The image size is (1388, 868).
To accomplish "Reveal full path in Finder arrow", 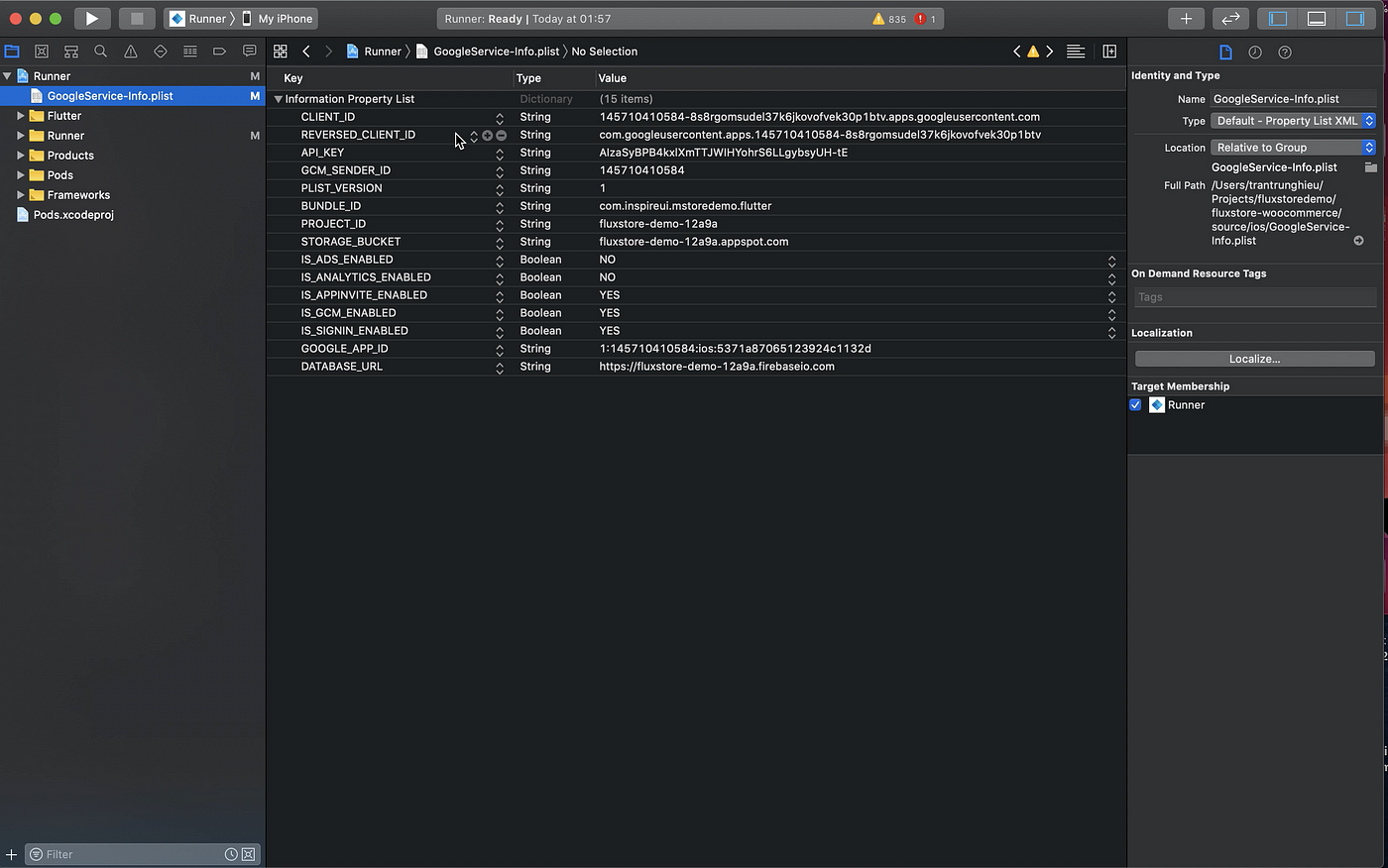I will point(1358,241).
